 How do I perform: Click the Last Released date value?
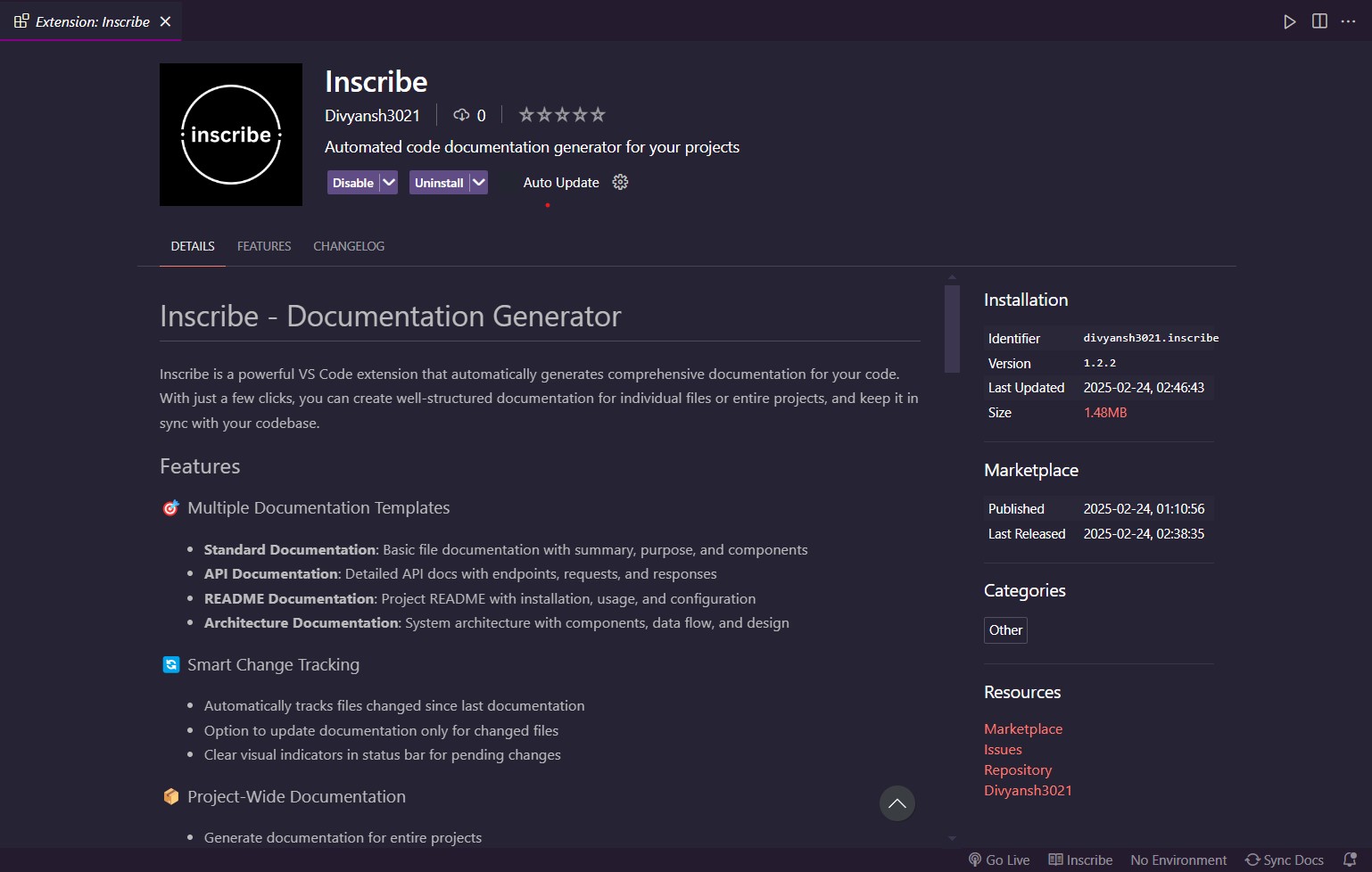[x=1144, y=534]
